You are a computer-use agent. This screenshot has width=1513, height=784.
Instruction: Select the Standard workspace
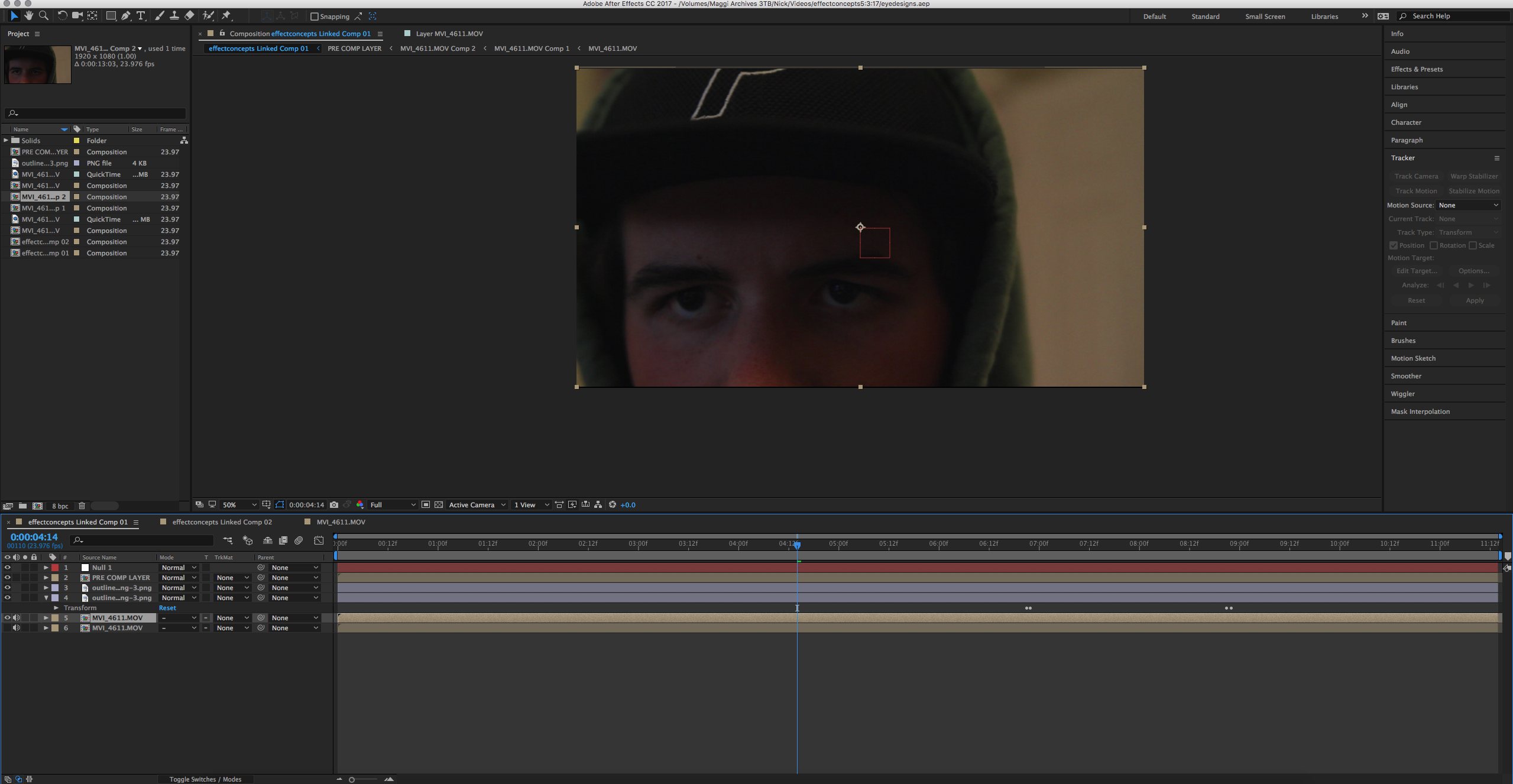pos(1205,17)
